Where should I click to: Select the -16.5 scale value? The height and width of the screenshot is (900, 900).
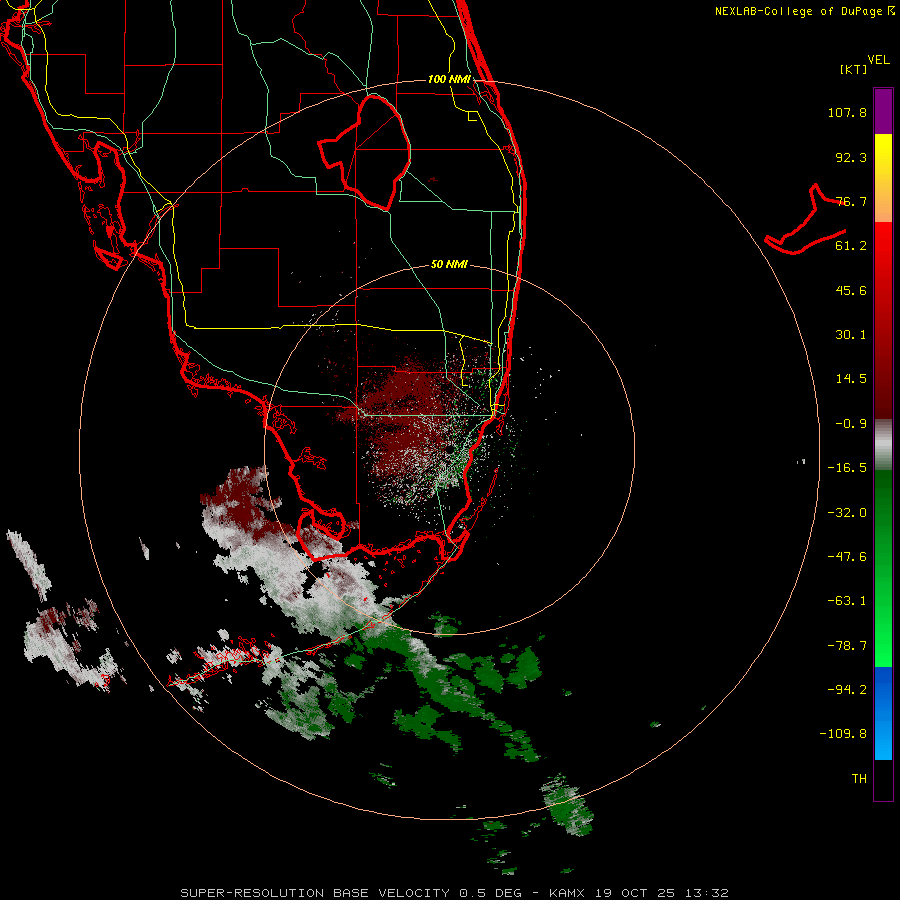tap(847, 468)
